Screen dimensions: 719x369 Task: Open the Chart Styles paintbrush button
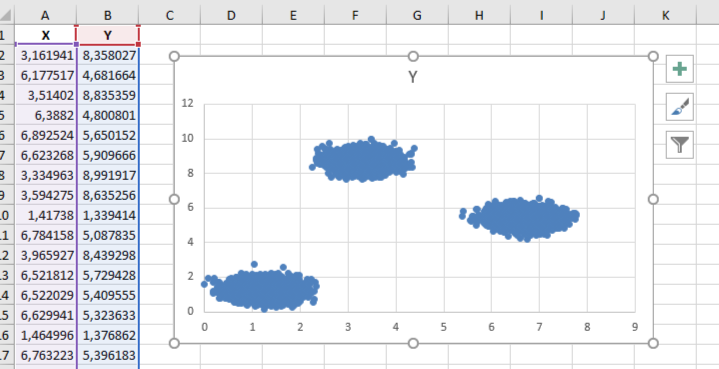click(680, 107)
